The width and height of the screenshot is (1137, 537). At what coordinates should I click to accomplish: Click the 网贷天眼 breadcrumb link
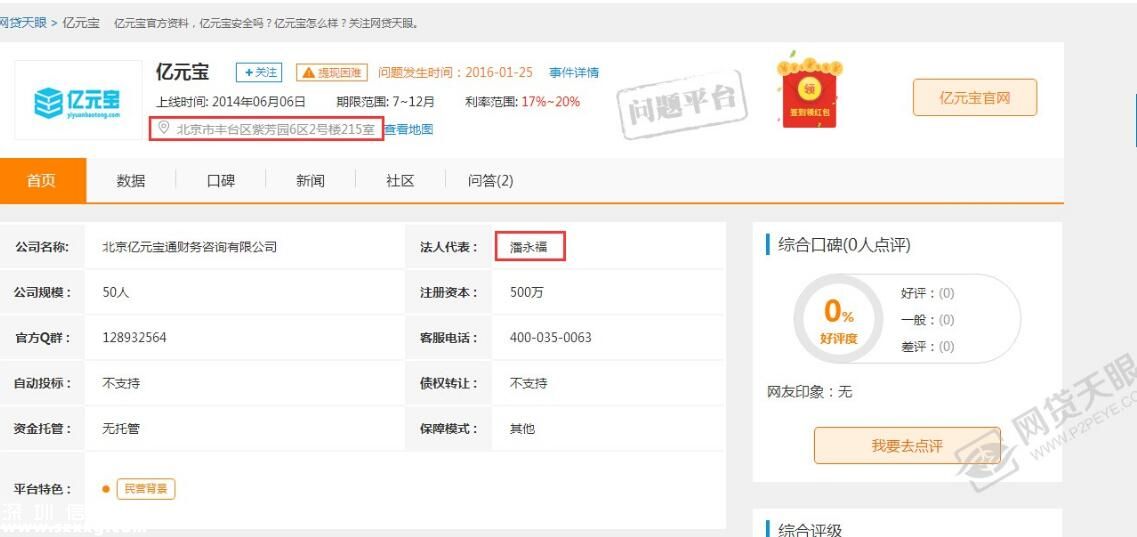click(x=23, y=22)
